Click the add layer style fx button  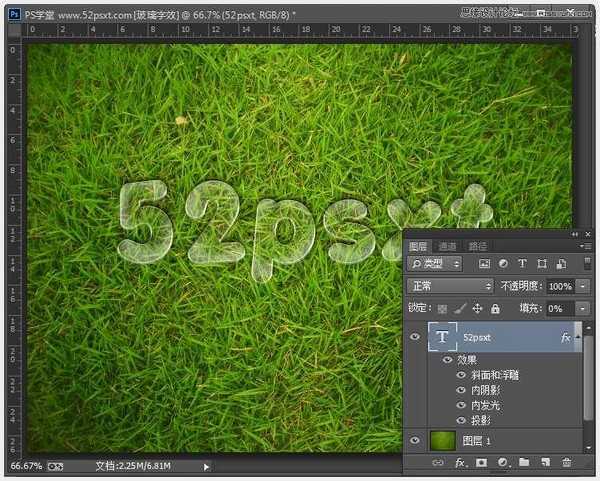click(x=460, y=463)
